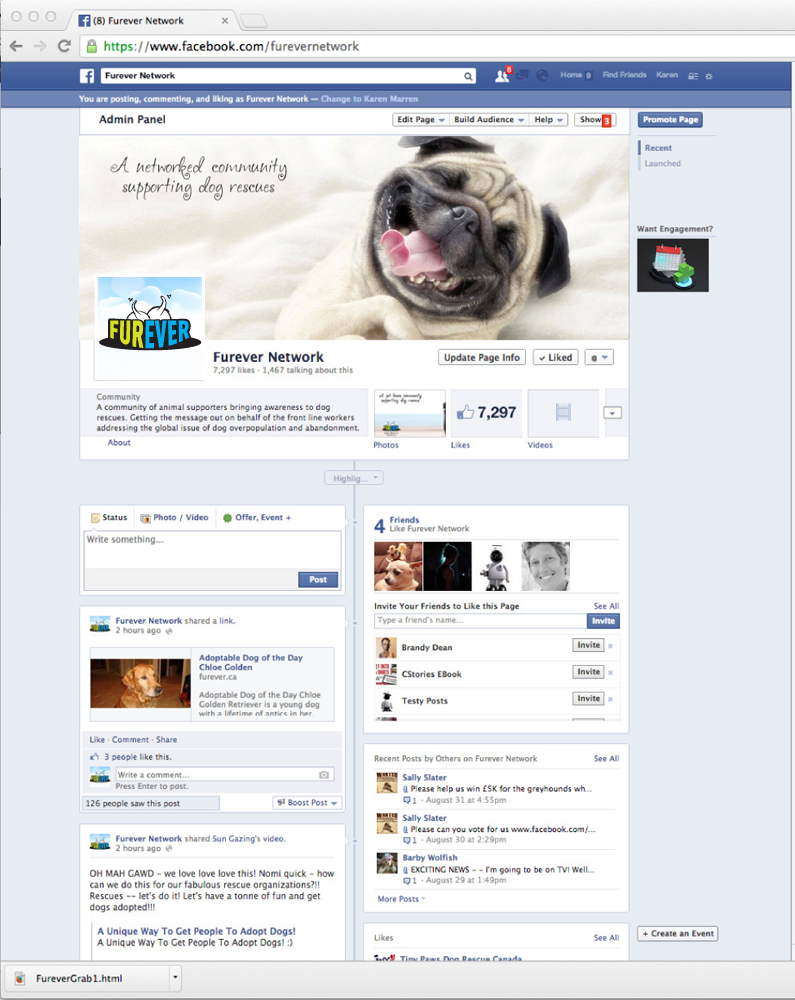This screenshot has width=795, height=1000.
Task: Click the FureverGrab1.html download file icon
Action: click(x=20, y=978)
